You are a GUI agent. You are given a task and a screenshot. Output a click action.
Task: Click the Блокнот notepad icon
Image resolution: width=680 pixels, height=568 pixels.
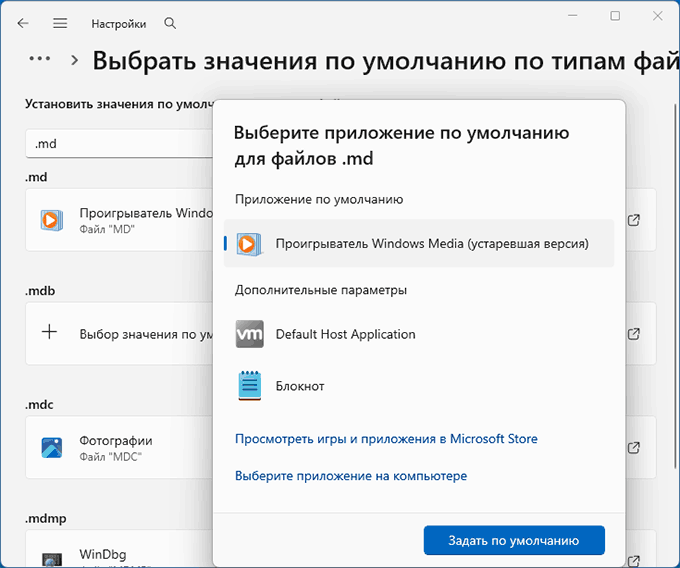point(249,385)
